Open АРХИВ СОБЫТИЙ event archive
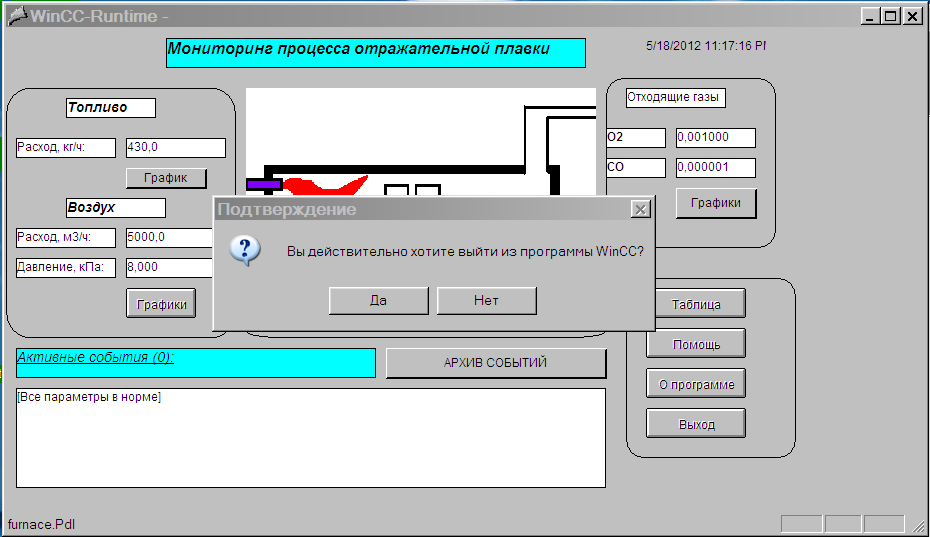This screenshot has height=537, width=930. [x=496, y=363]
